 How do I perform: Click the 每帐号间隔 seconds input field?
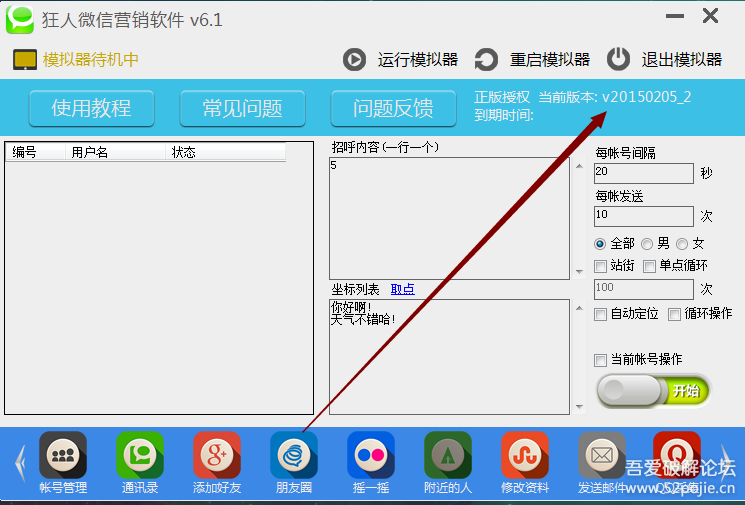pos(643,173)
